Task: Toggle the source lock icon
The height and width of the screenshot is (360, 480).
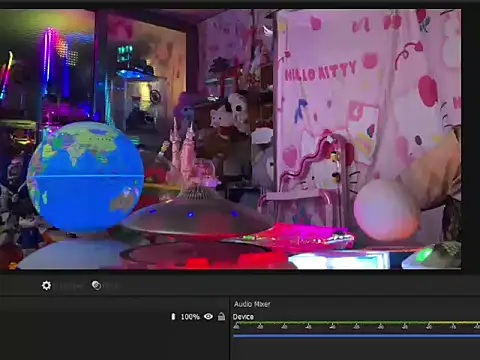Action: point(221,316)
